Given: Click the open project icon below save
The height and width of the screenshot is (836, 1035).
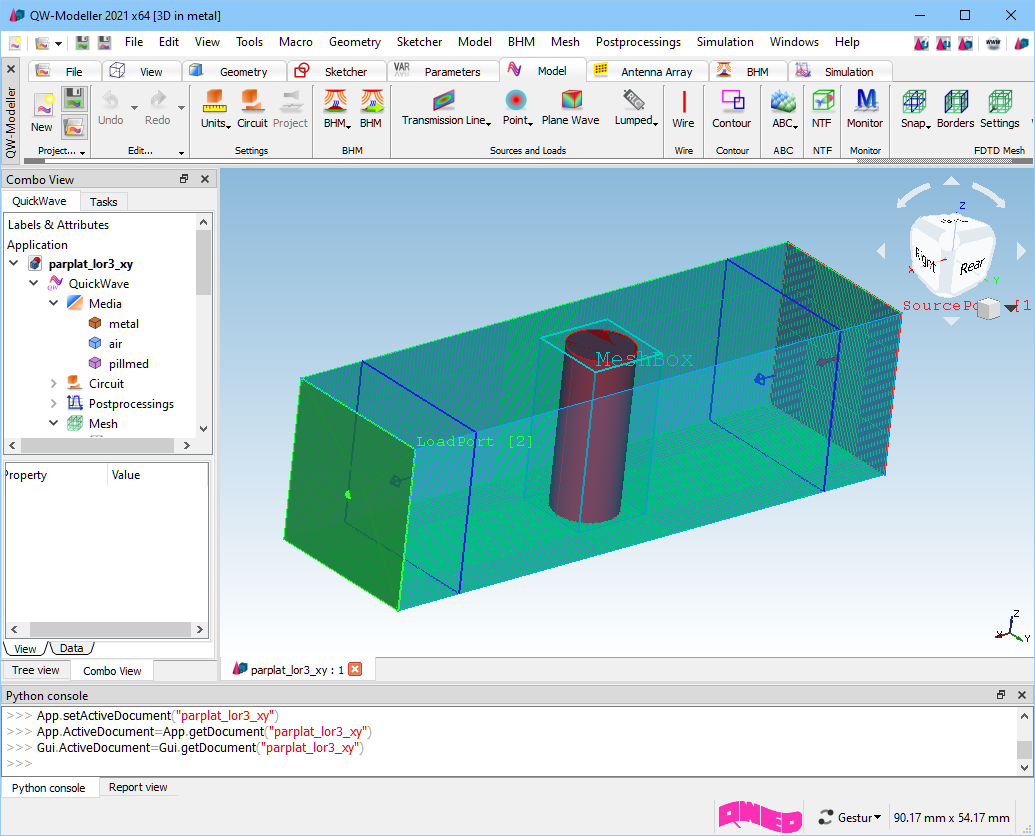Looking at the screenshot, I should coord(74,127).
